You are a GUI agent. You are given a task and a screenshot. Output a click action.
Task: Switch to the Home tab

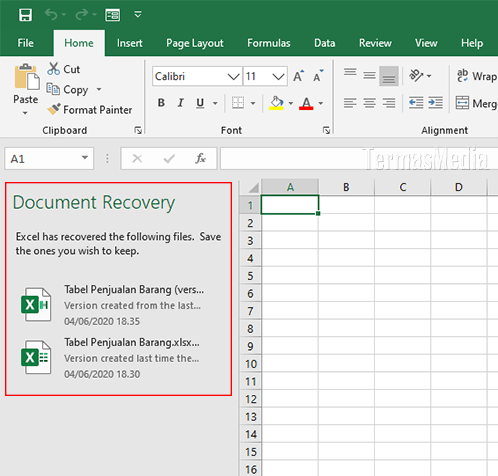(x=79, y=43)
